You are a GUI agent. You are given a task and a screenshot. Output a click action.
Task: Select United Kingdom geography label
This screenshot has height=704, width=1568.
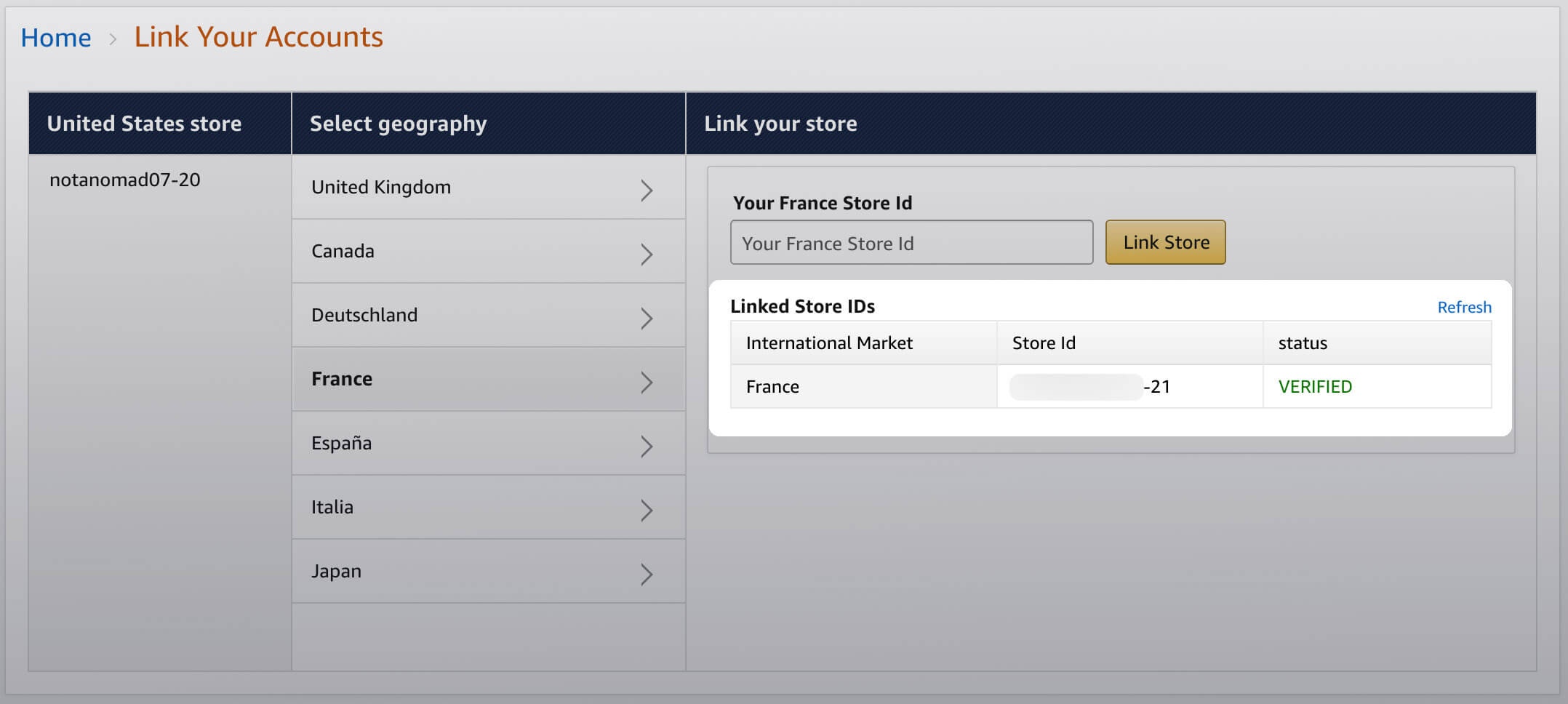(381, 187)
